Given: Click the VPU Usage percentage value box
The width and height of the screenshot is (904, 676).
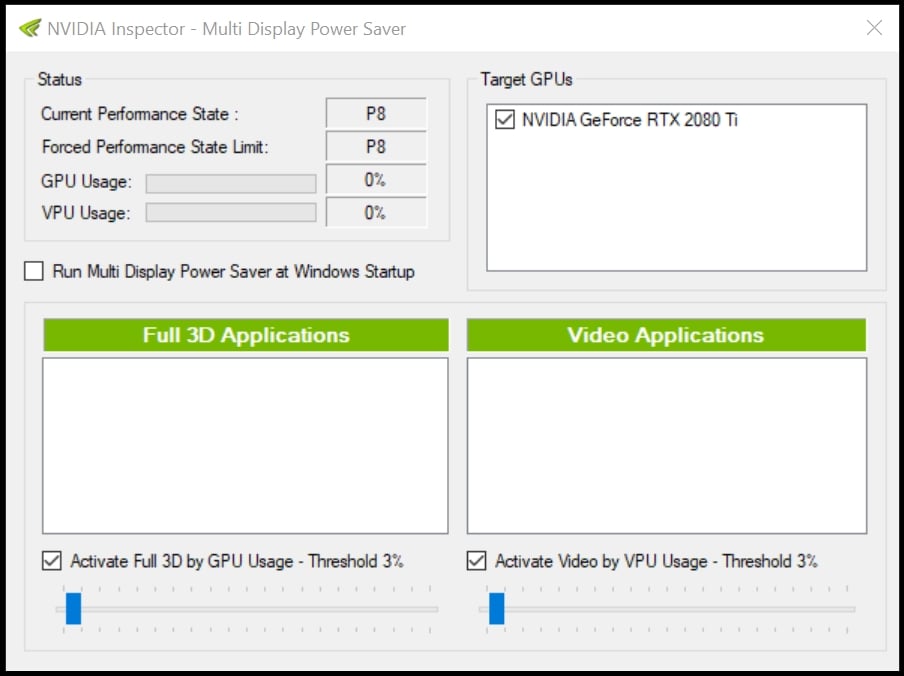Looking at the screenshot, I should (376, 212).
